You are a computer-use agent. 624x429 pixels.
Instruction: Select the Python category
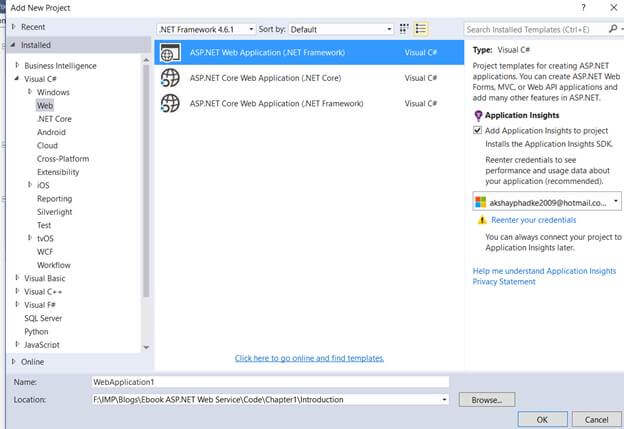point(36,332)
